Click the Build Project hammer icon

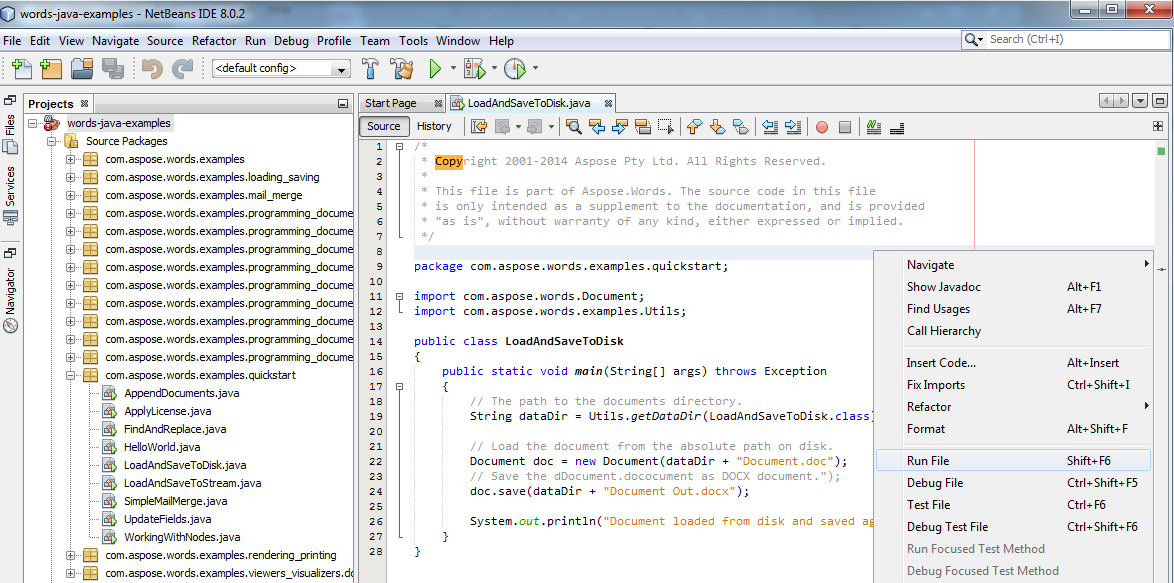point(369,69)
